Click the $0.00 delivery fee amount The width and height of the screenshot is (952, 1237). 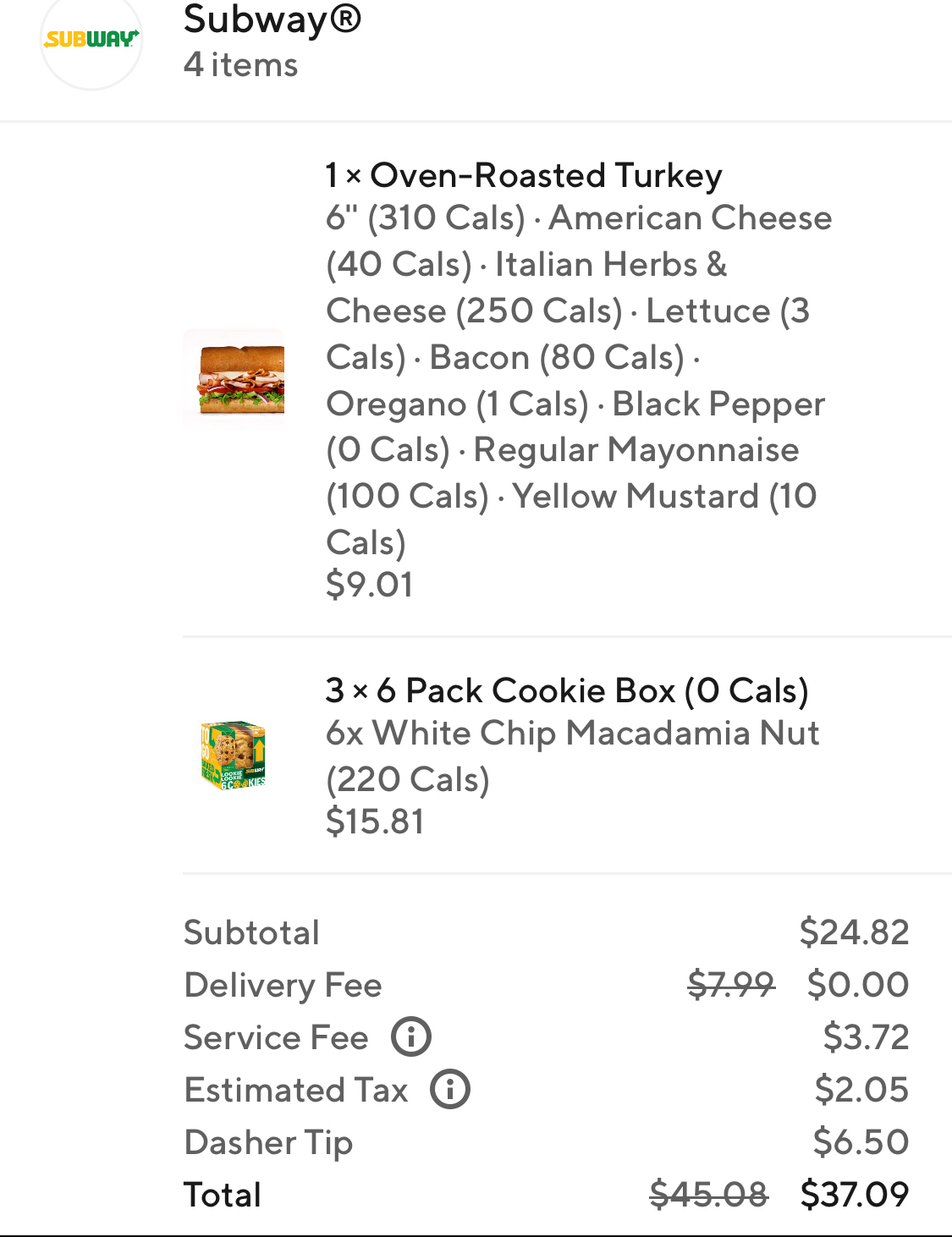pyautogui.click(x=858, y=985)
